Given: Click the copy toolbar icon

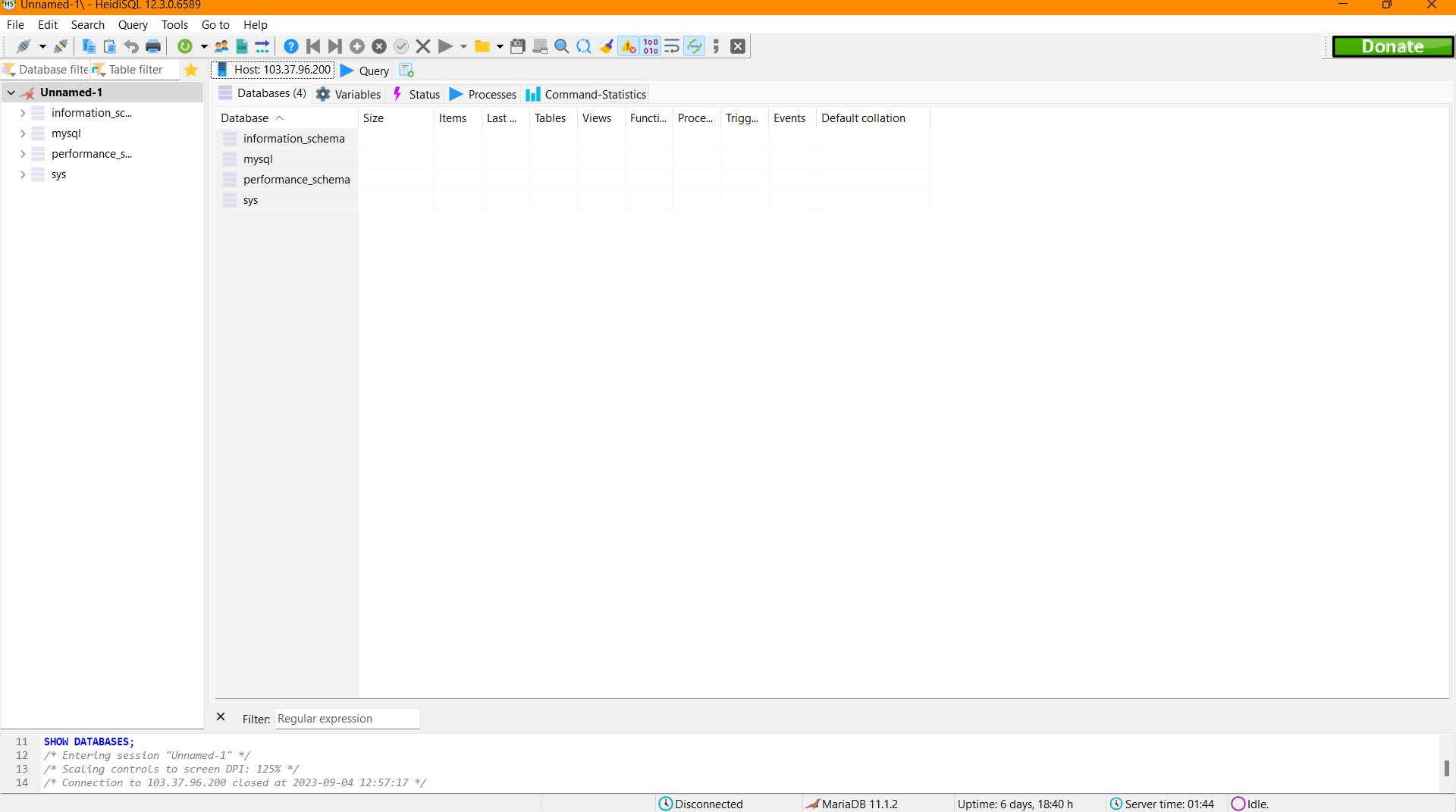Looking at the screenshot, I should coord(89,46).
